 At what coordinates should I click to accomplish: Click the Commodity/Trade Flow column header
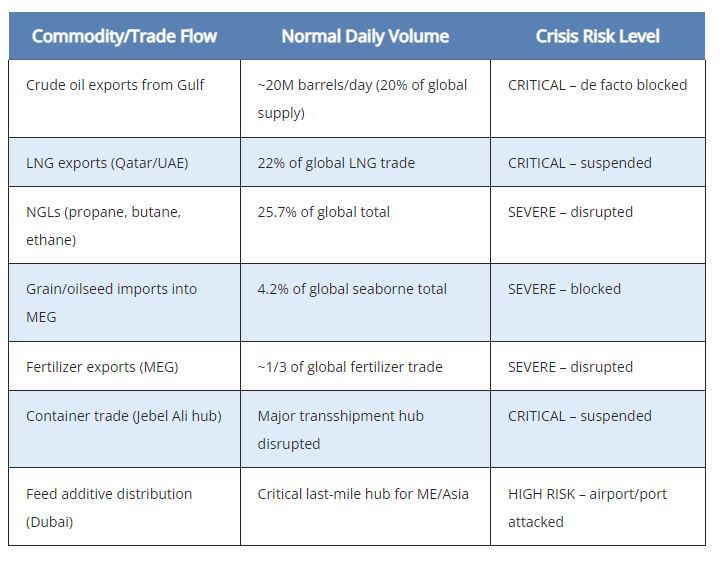tap(124, 36)
